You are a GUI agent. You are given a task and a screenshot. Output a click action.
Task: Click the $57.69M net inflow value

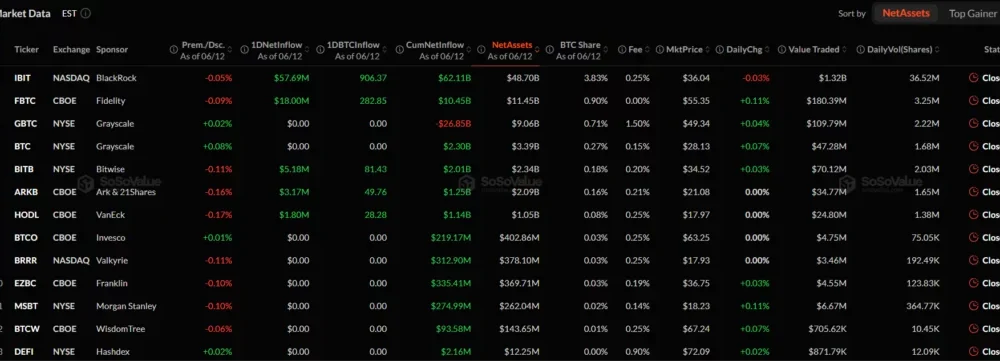(x=292, y=78)
